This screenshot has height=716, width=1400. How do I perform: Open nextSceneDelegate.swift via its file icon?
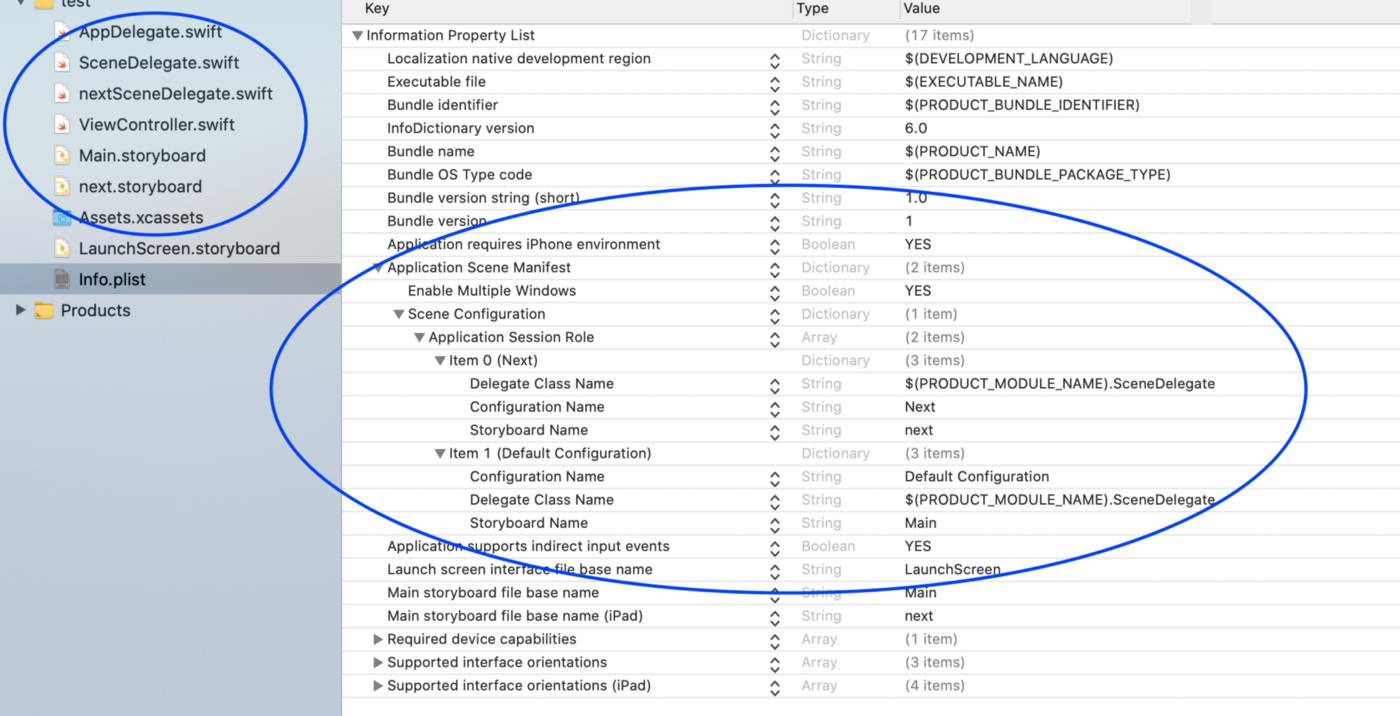point(62,94)
